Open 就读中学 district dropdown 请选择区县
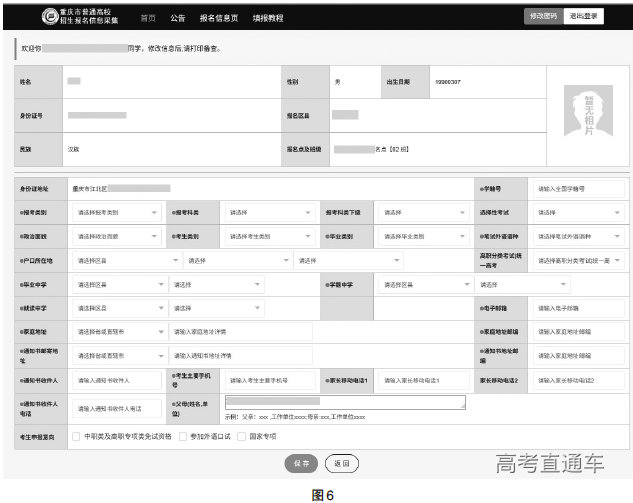This screenshot has height=503, width=633. point(120,308)
